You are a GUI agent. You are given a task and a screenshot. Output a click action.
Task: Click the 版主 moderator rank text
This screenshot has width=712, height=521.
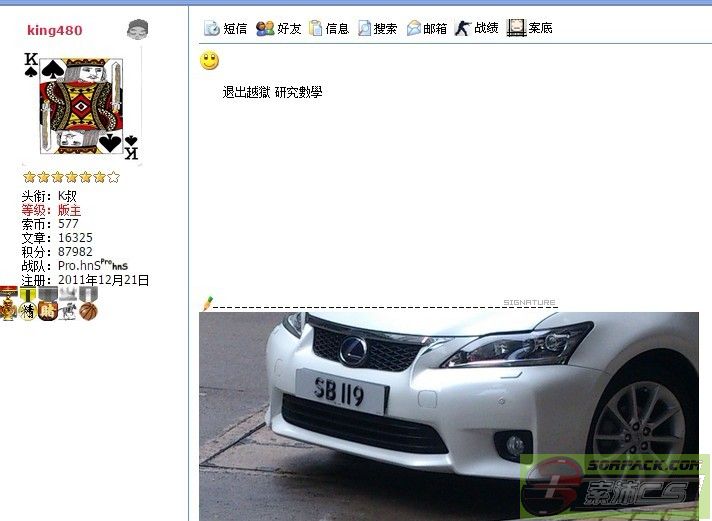point(69,211)
